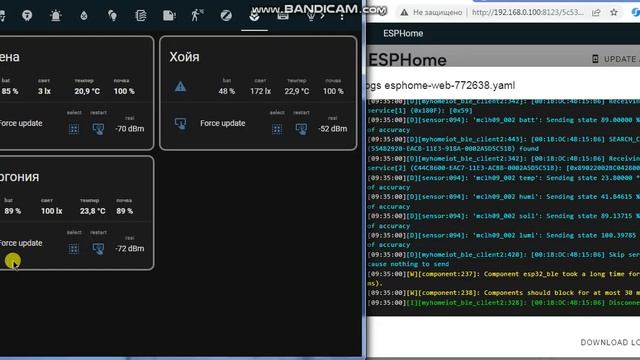Click the 'mclh09_002 lumi' log line
This screenshot has width=640, height=360.
[504, 240]
